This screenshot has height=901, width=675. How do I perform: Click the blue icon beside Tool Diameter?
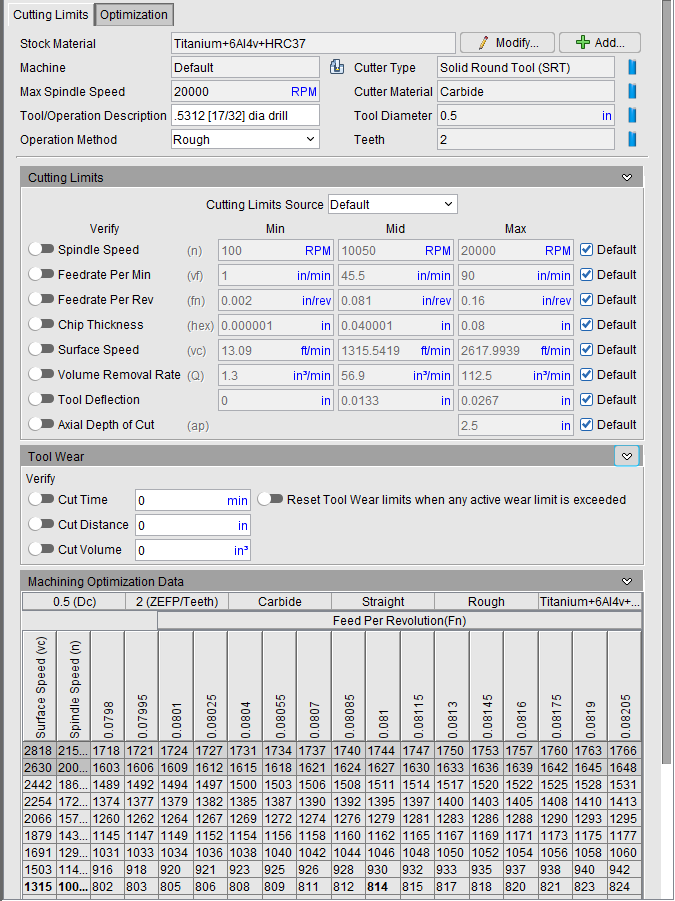632,115
